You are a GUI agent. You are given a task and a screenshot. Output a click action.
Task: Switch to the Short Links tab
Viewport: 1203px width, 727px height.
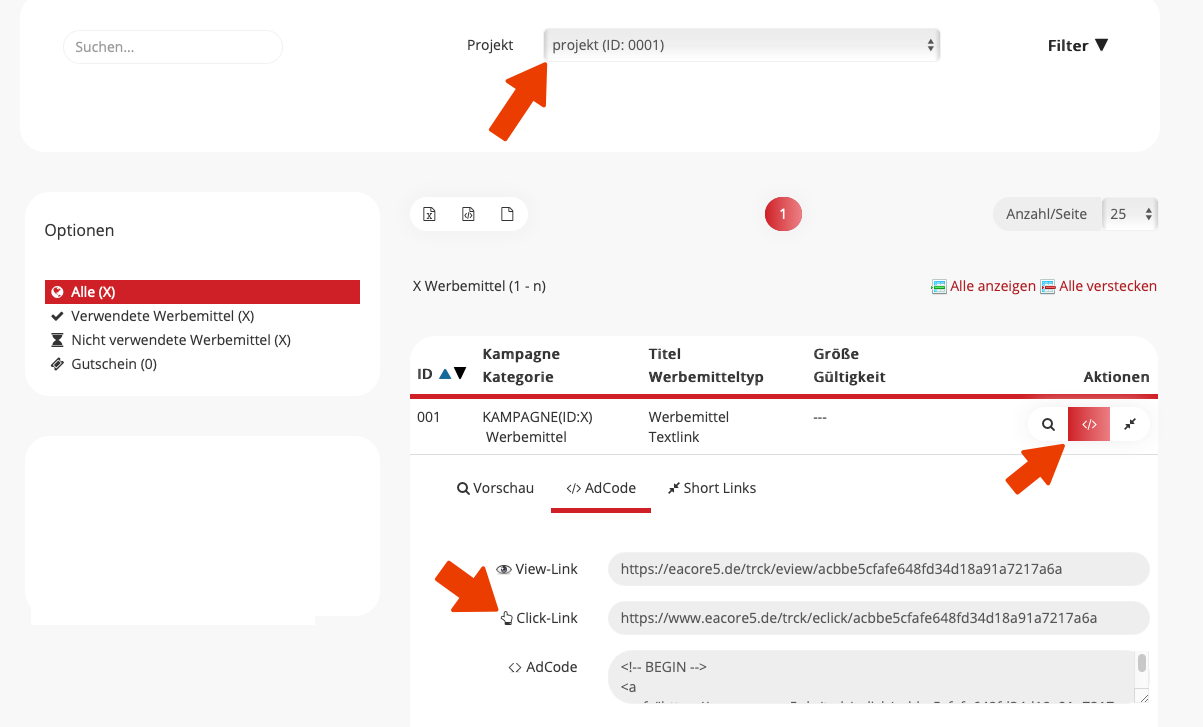(x=711, y=488)
